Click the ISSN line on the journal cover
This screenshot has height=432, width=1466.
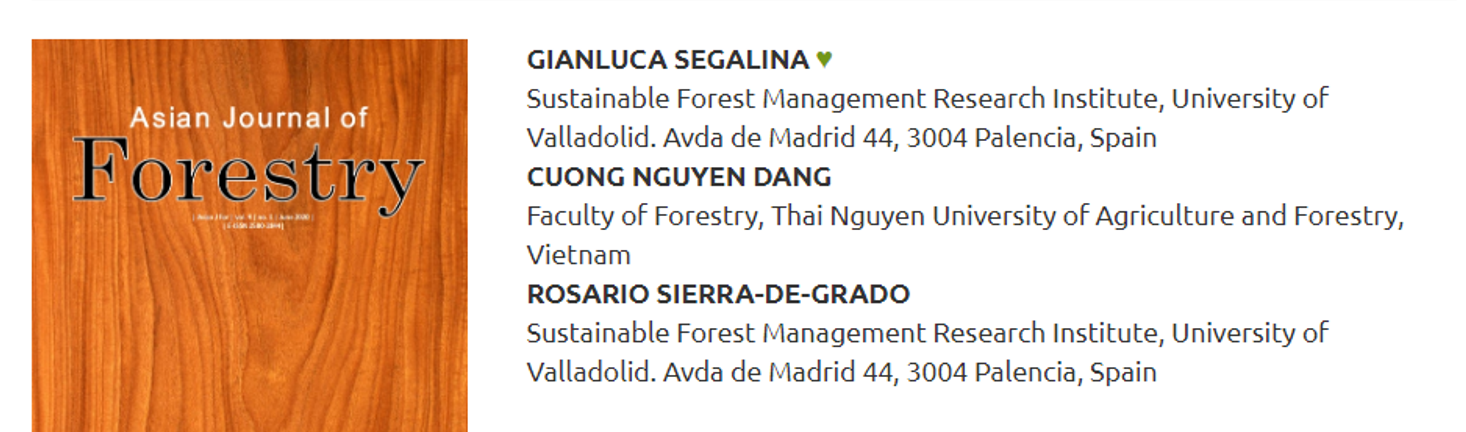point(253,226)
